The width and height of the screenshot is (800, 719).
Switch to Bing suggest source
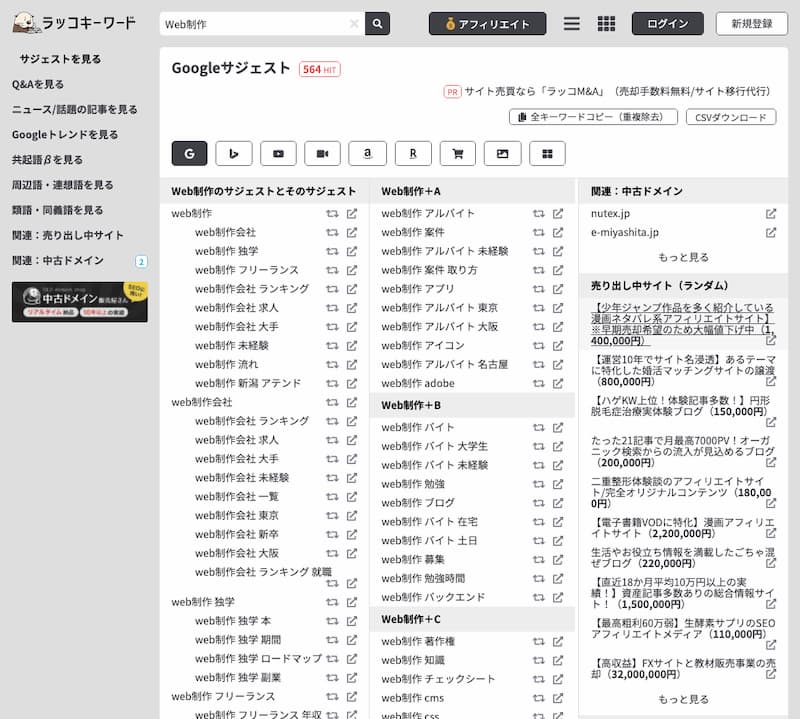(x=233, y=153)
